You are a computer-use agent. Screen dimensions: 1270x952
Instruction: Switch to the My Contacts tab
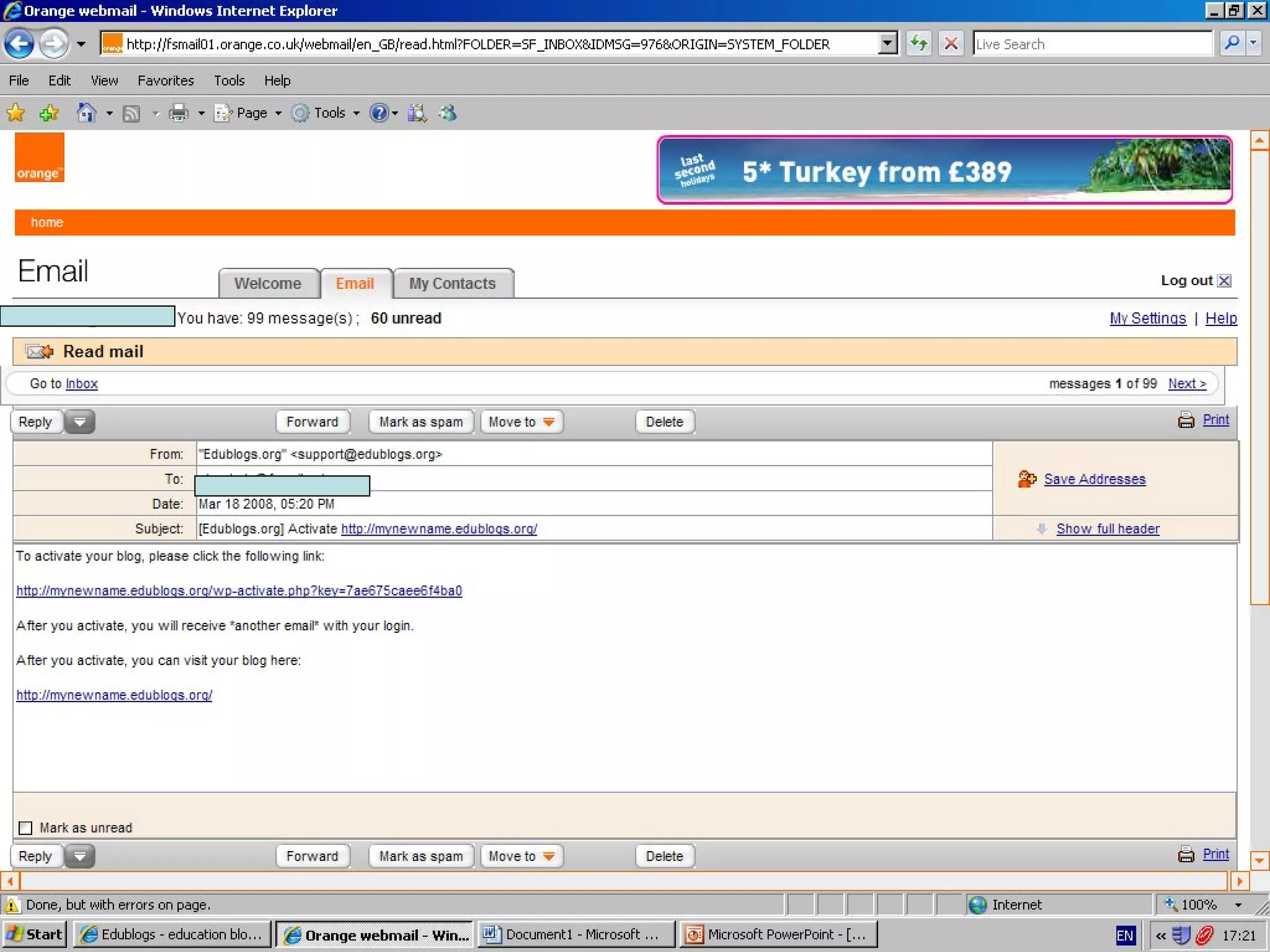[452, 284]
